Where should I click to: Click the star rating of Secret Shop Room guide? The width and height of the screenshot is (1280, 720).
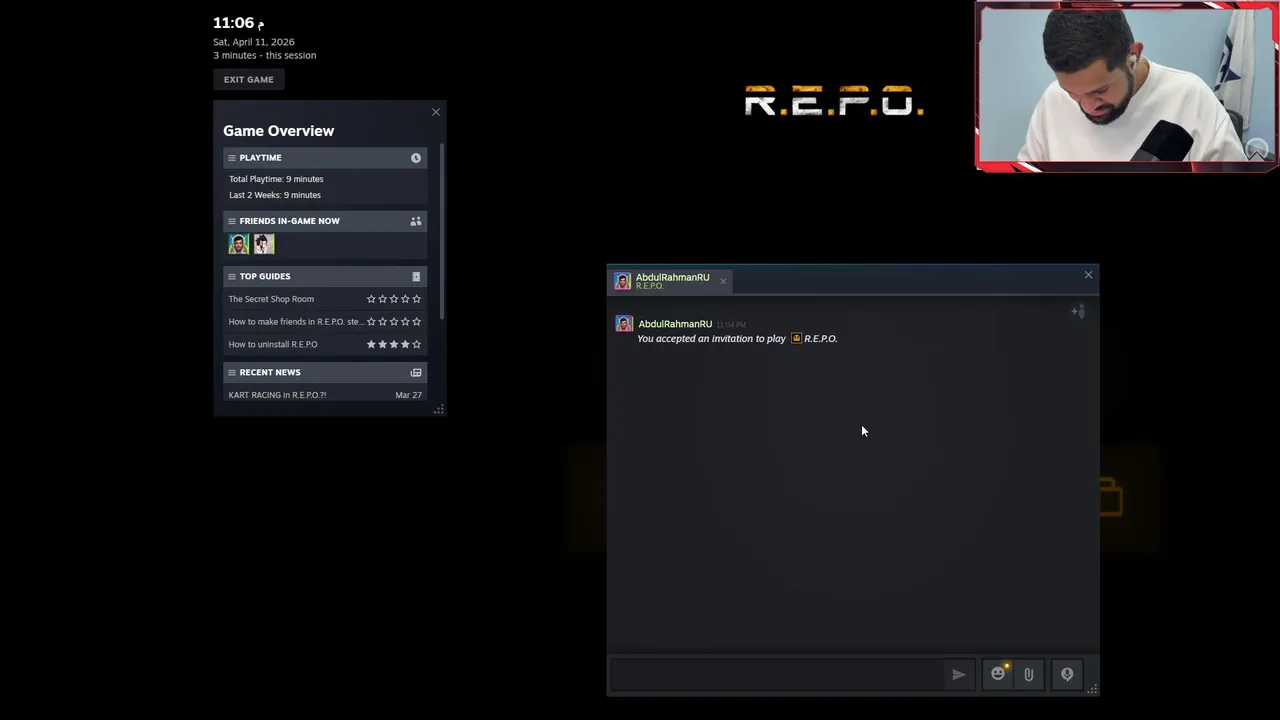tap(394, 299)
